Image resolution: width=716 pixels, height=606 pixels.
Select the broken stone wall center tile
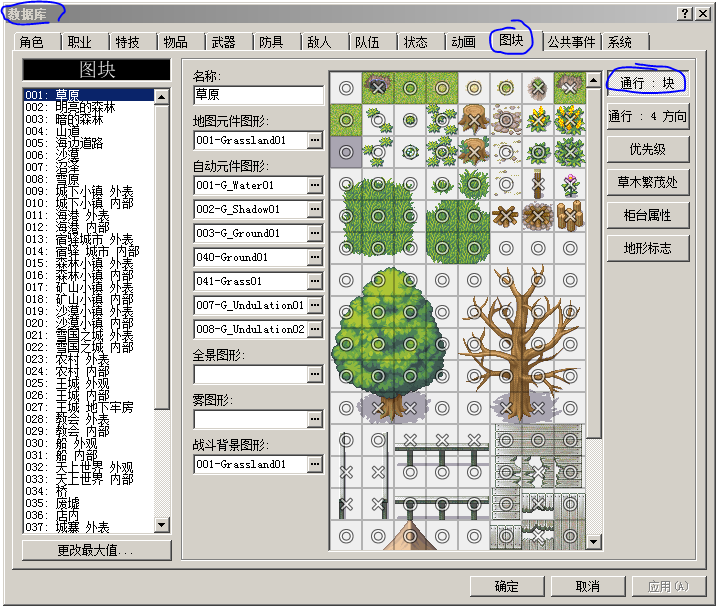point(538,472)
